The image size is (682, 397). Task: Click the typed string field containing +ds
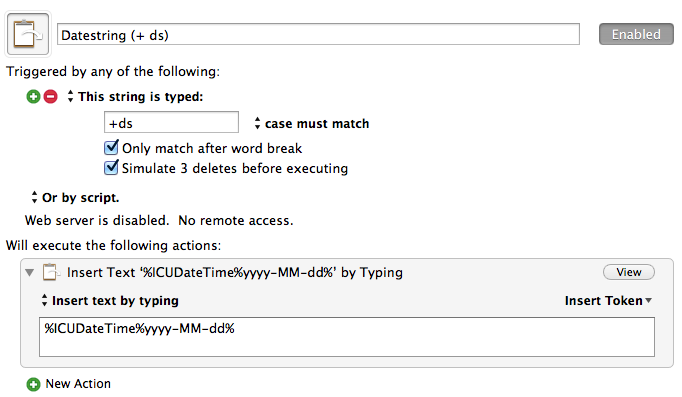(171, 122)
